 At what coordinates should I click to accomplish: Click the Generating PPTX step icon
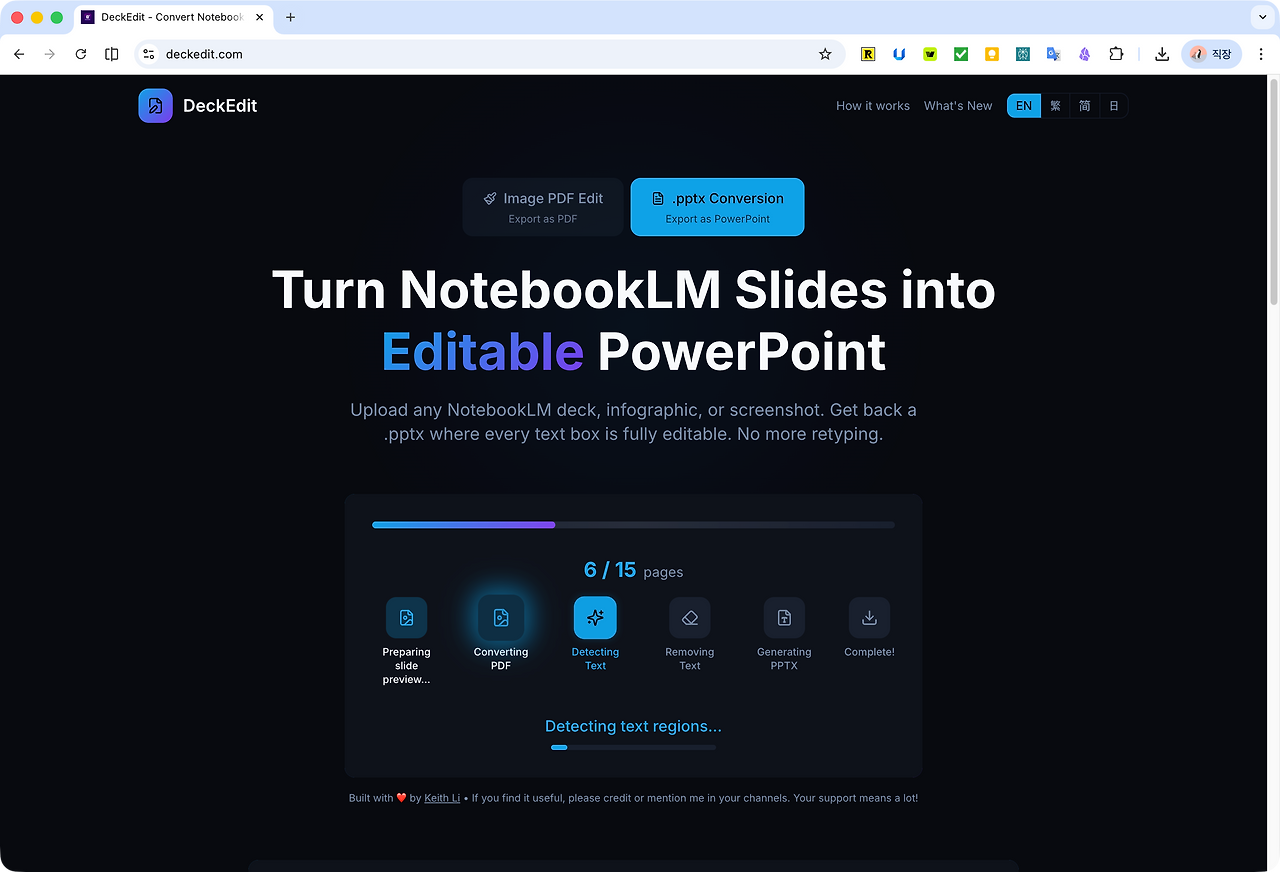784,618
